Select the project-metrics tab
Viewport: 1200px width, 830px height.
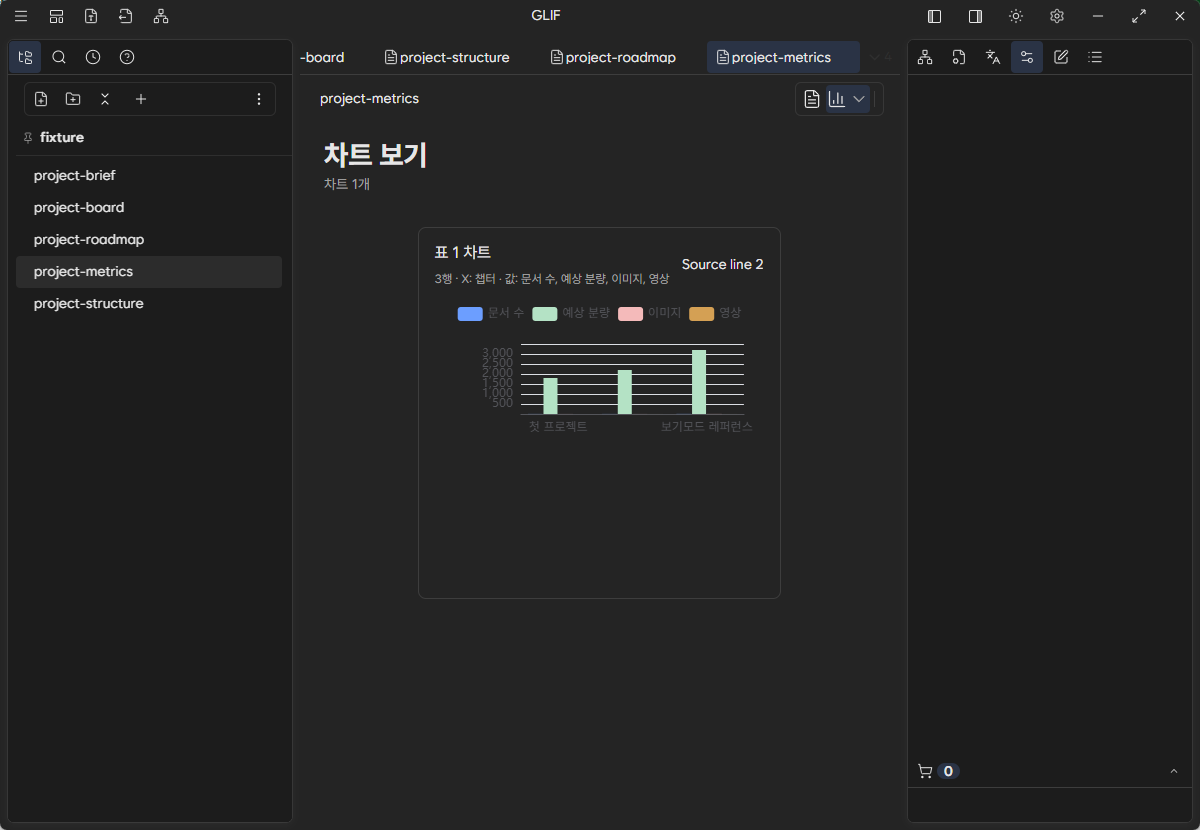(783, 57)
